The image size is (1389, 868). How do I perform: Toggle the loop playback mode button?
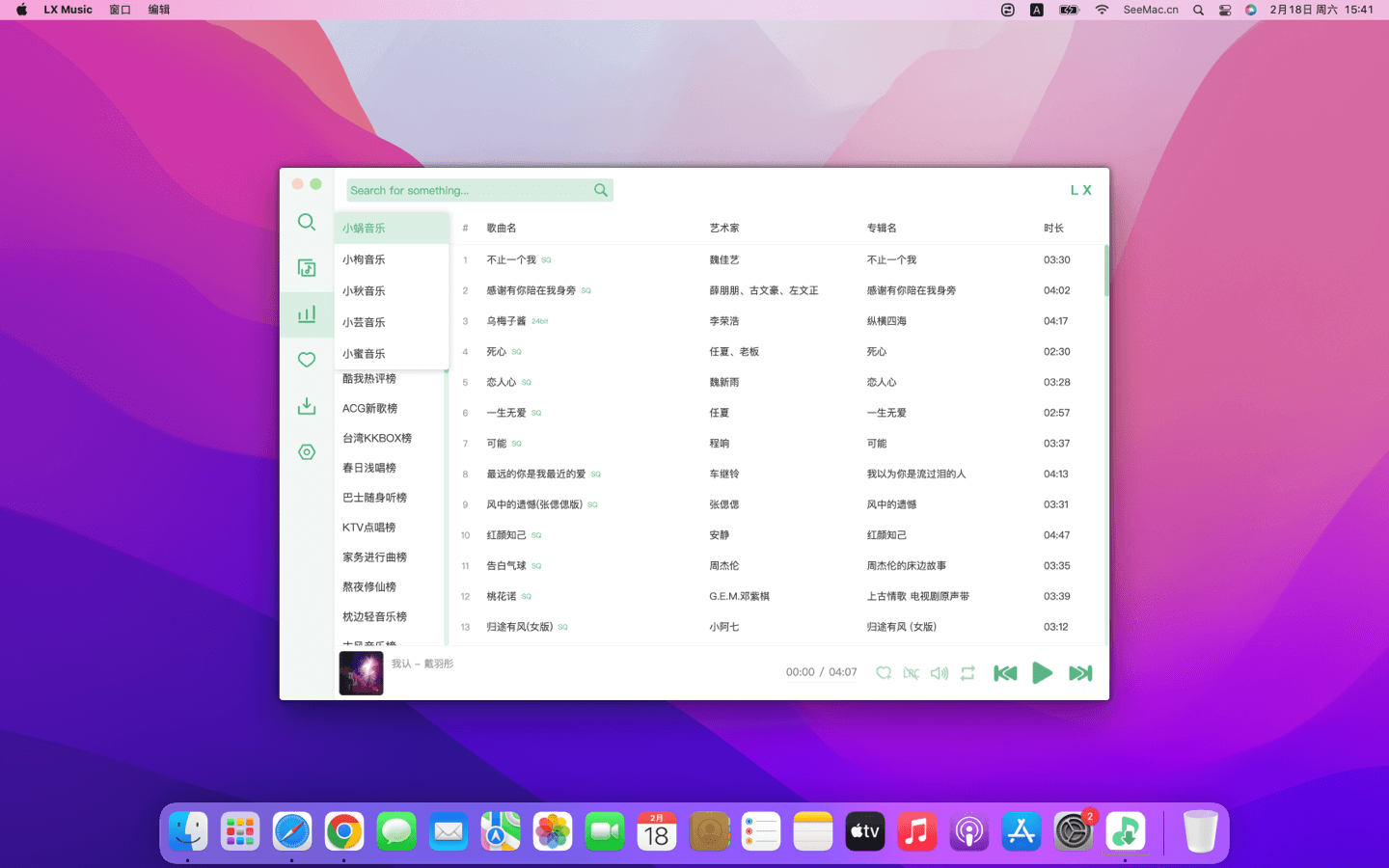point(967,673)
